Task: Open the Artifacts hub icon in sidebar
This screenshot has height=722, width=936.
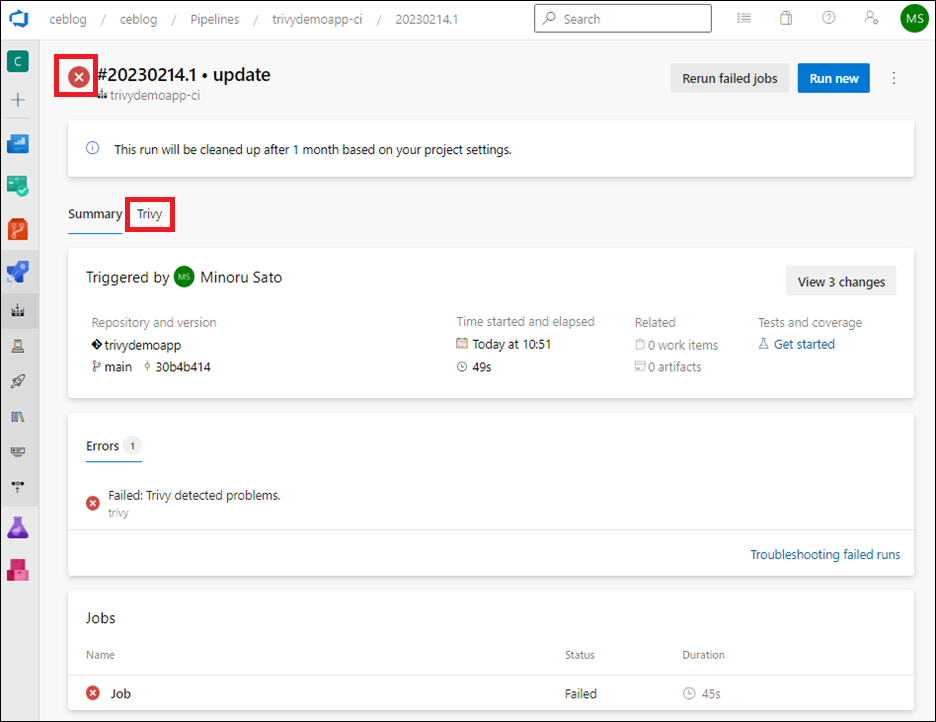Action: [x=18, y=570]
